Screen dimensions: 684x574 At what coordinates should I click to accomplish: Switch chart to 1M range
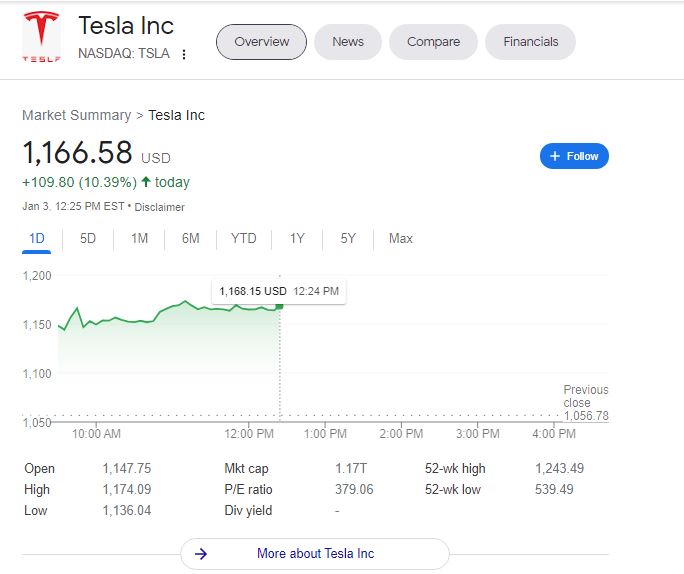[x=139, y=238]
